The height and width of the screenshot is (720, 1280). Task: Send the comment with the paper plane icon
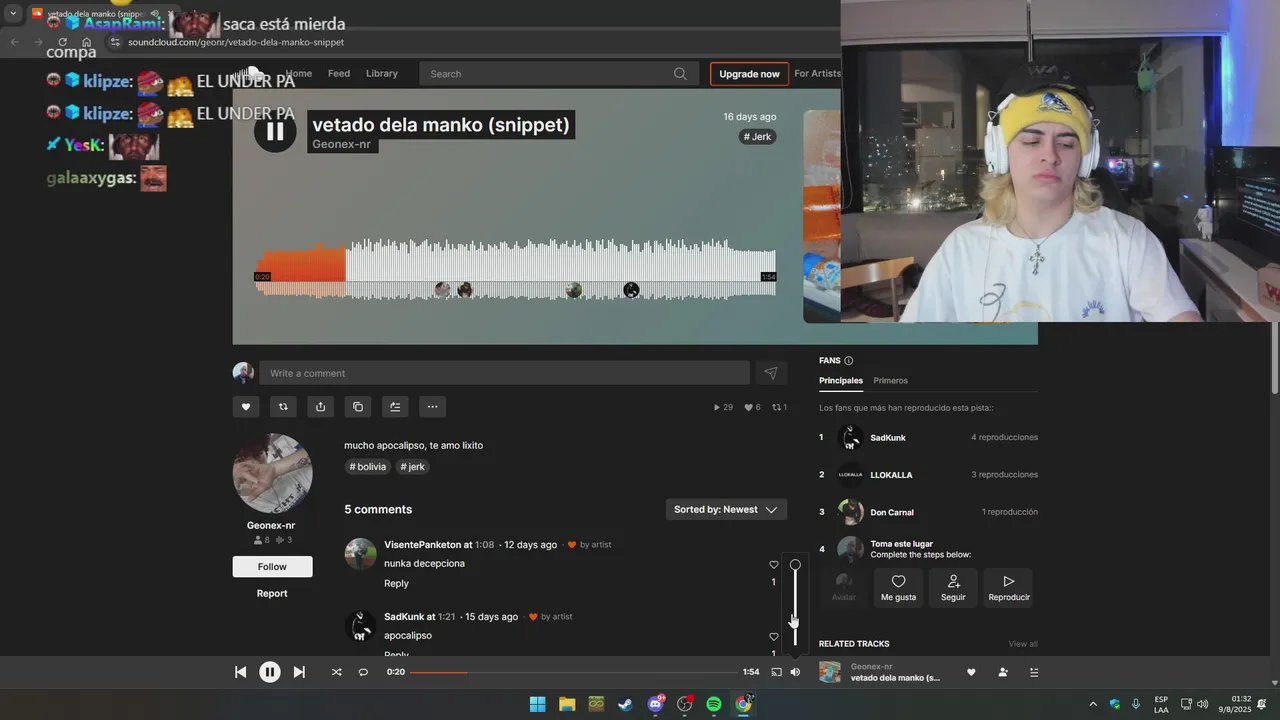tap(771, 373)
